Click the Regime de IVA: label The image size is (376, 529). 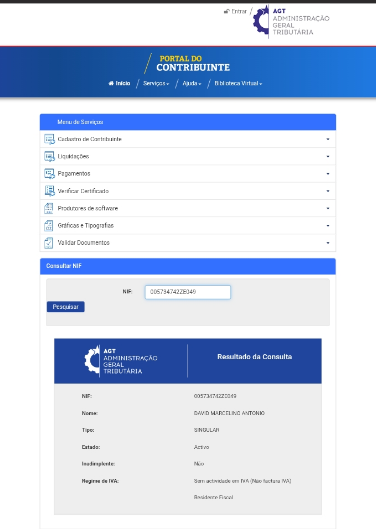point(100,481)
